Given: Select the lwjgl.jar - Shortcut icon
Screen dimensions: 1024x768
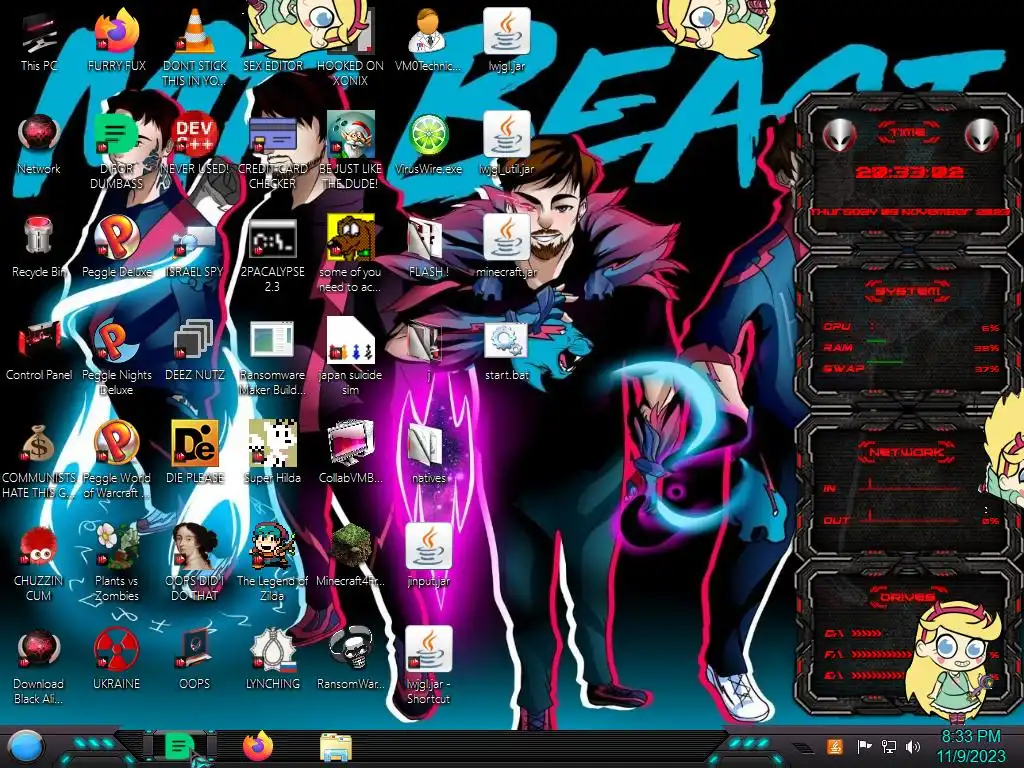Looking at the screenshot, I should point(428,650).
